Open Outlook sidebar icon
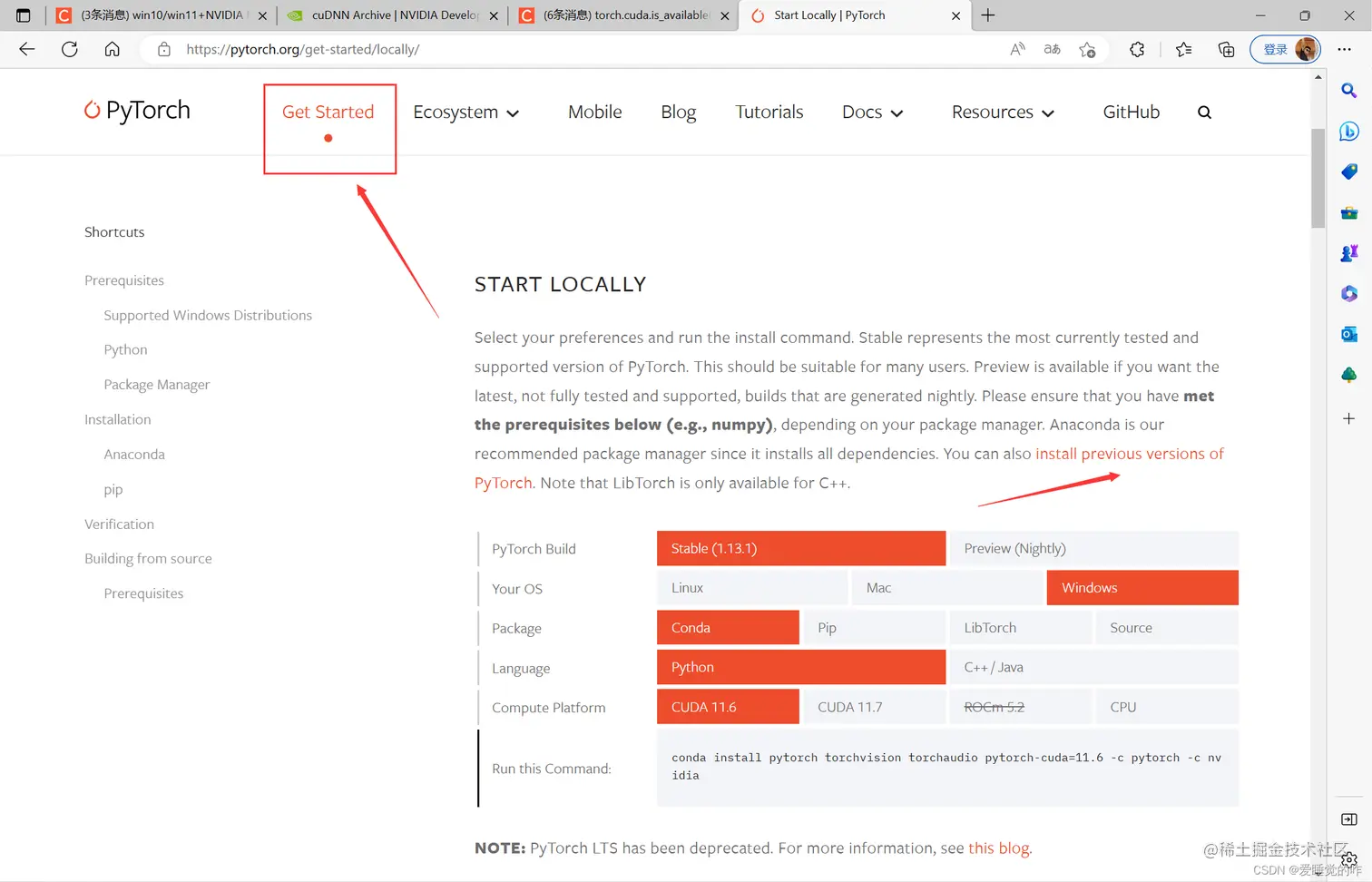This screenshot has height=882, width=1372. click(1349, 334)
